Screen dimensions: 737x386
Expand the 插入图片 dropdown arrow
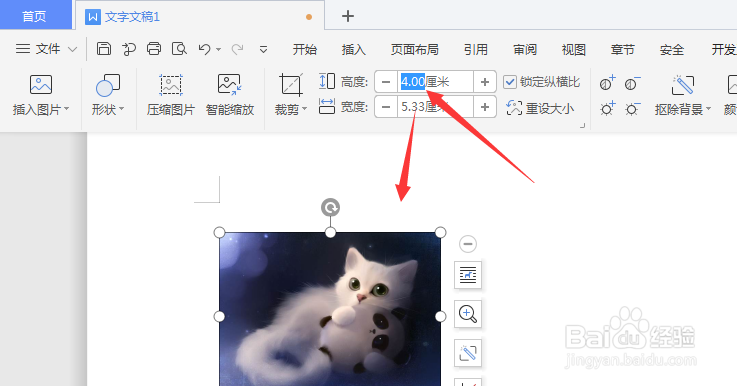pyautogui.click(x=66, y=109)
